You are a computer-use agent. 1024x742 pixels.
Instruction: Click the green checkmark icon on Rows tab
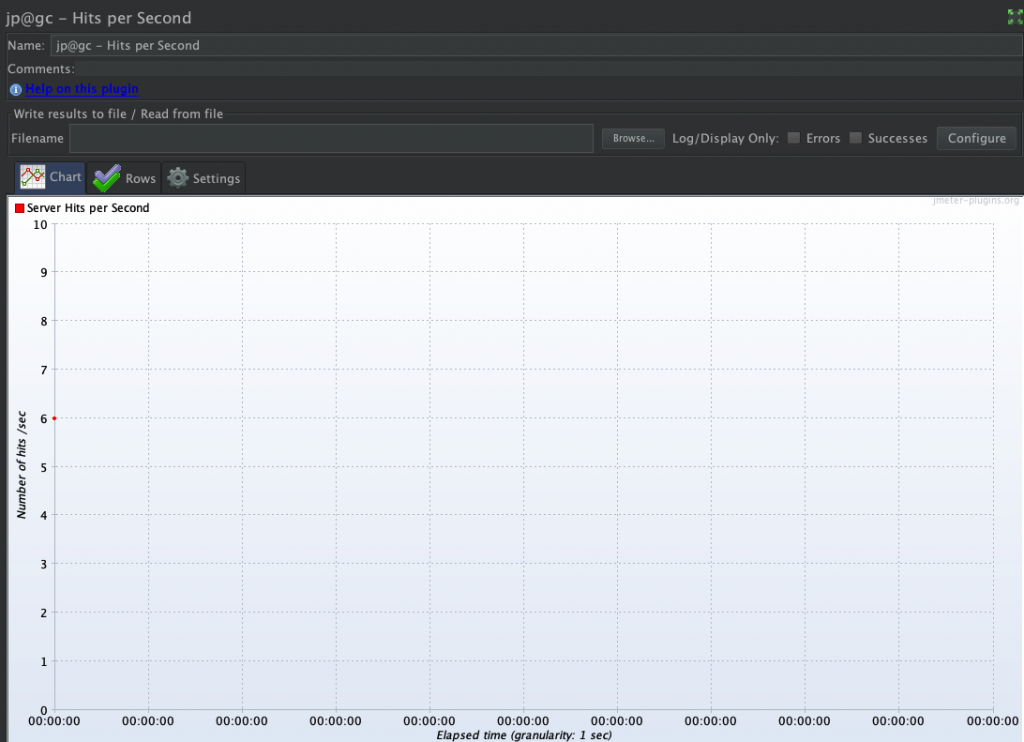106,178
